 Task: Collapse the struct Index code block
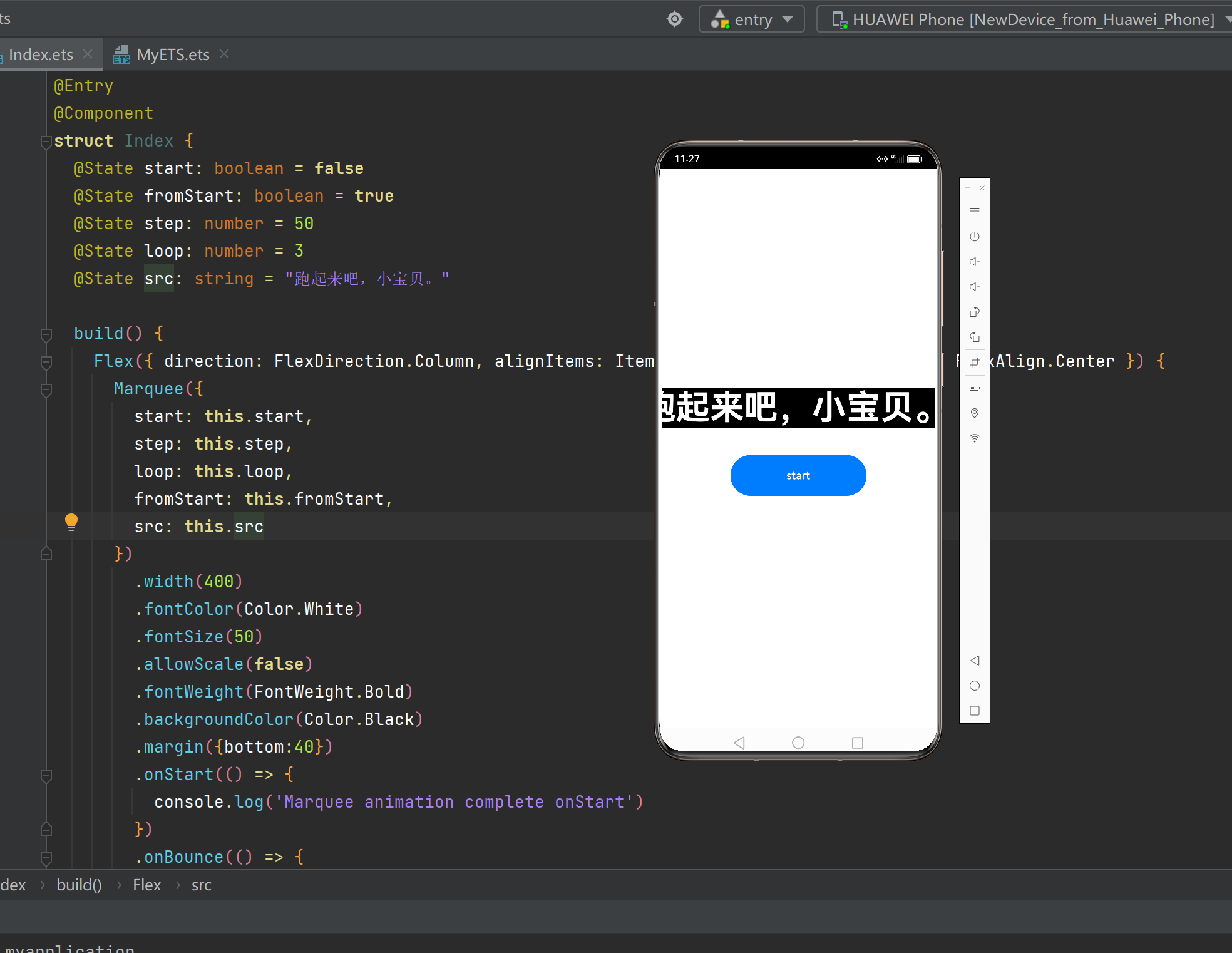[46, 142]
